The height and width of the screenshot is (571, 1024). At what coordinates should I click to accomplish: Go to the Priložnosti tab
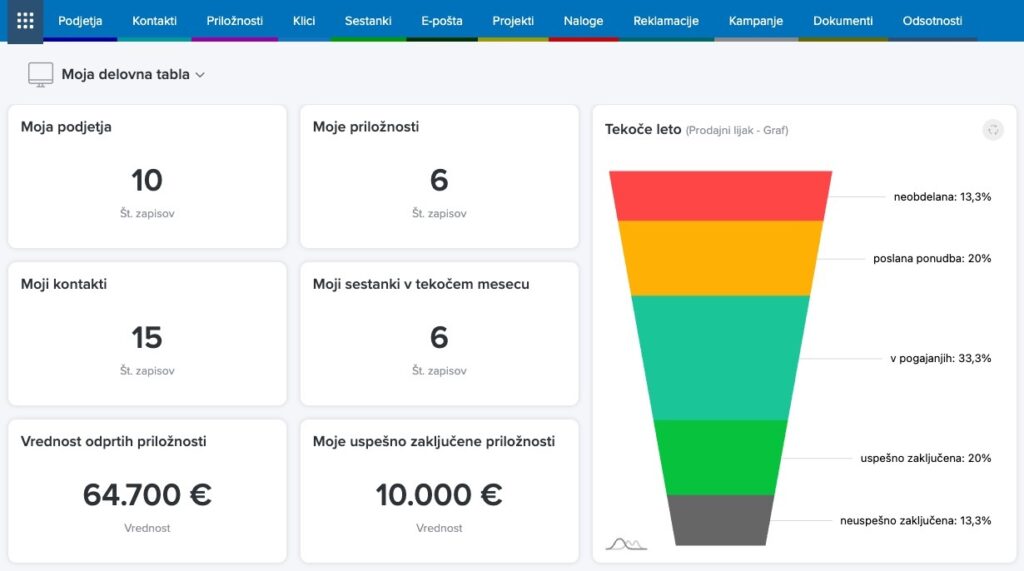(234, 21)
